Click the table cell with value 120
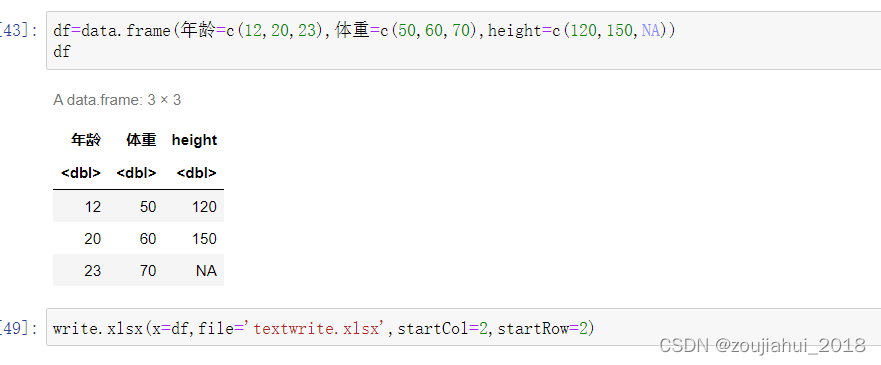Viewport: 881px width, 365px height. point(204,207)
